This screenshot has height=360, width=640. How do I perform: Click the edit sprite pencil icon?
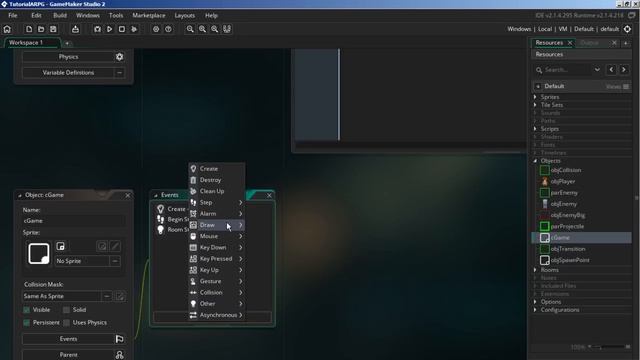click(115, 246)
